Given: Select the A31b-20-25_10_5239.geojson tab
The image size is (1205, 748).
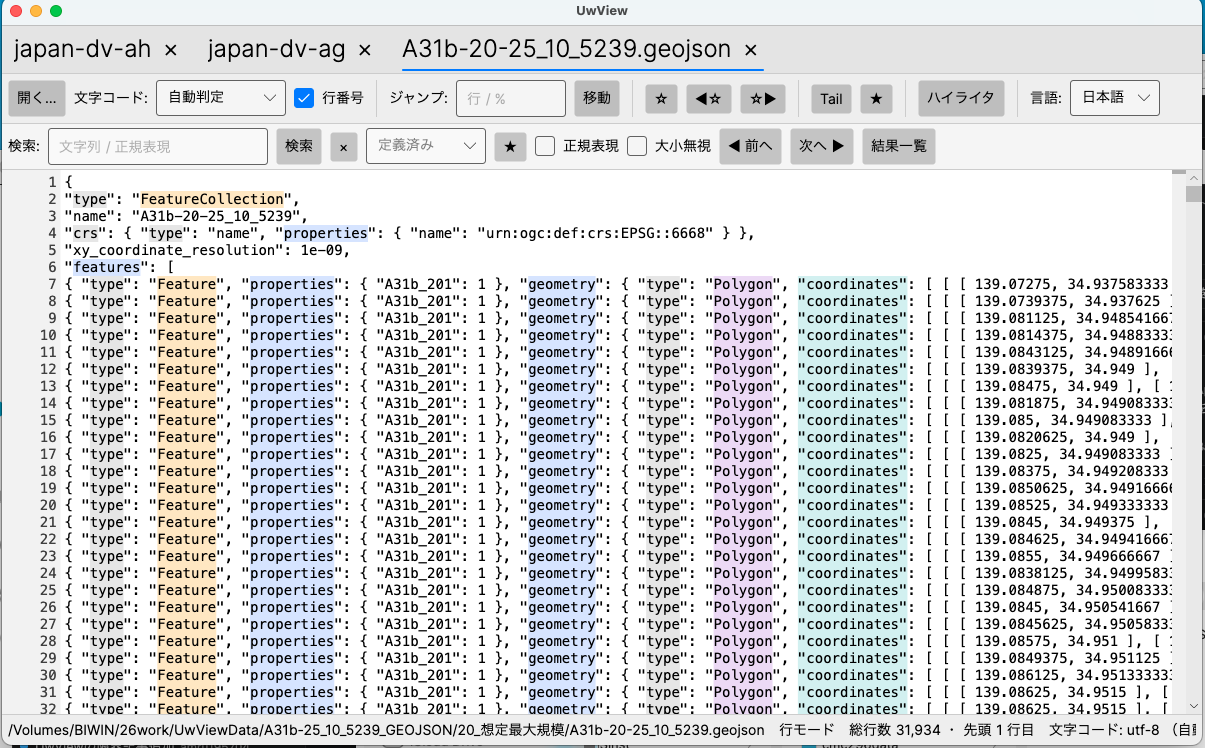Looking at the screenshot, I should (566, 48).
